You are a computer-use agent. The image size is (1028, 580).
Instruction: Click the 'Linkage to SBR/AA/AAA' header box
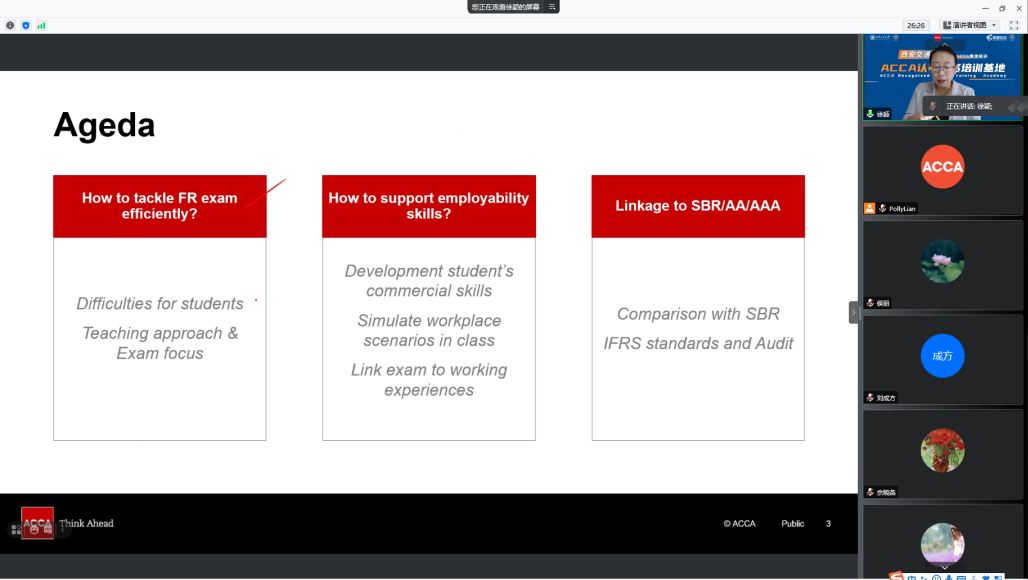coord(698,206)
